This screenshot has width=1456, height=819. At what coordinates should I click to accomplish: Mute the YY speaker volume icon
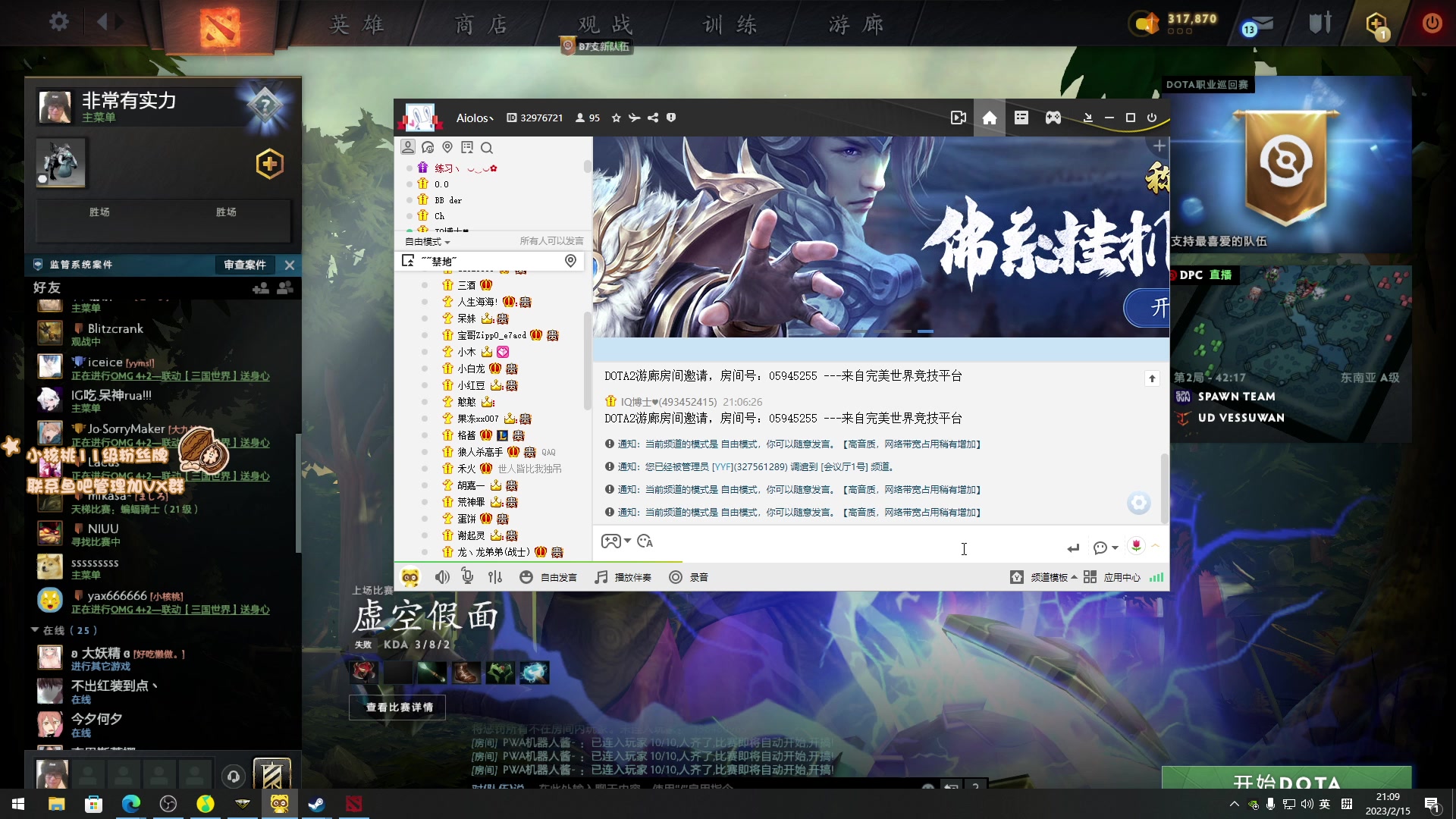click(x=442, y=577)
